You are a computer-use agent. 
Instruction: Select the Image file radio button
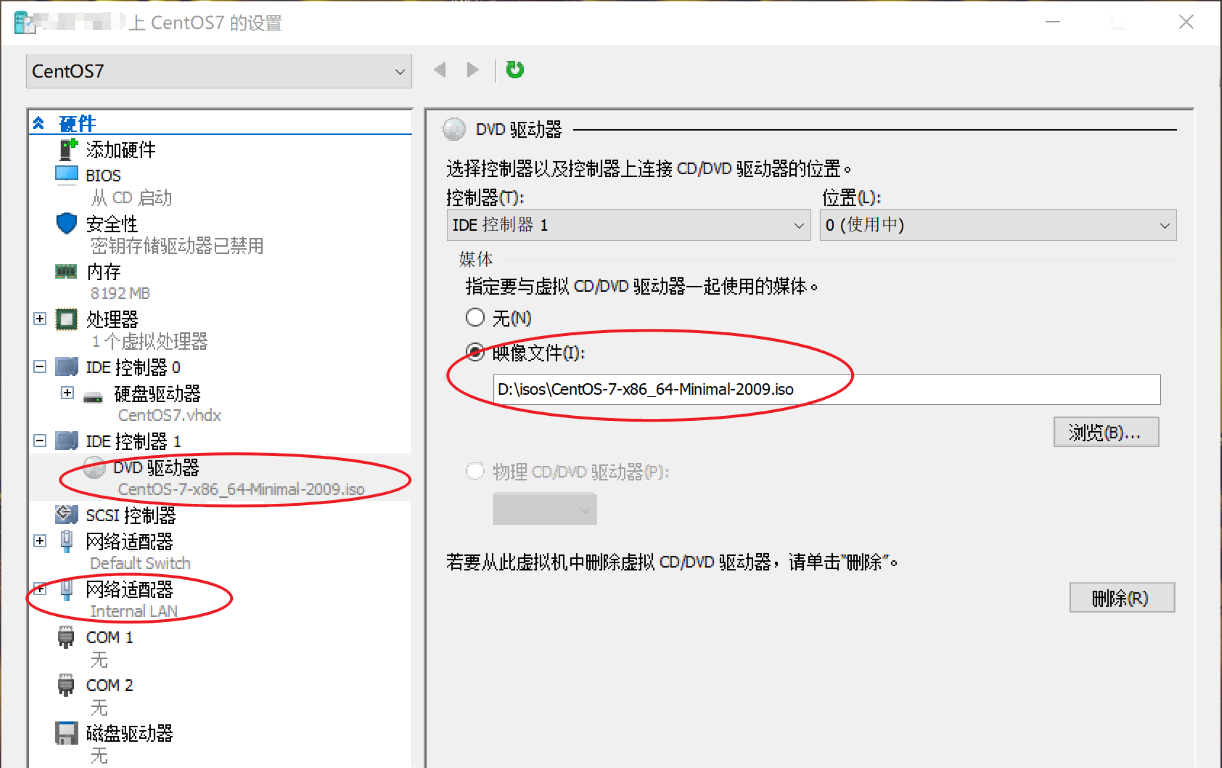[475, 353]
